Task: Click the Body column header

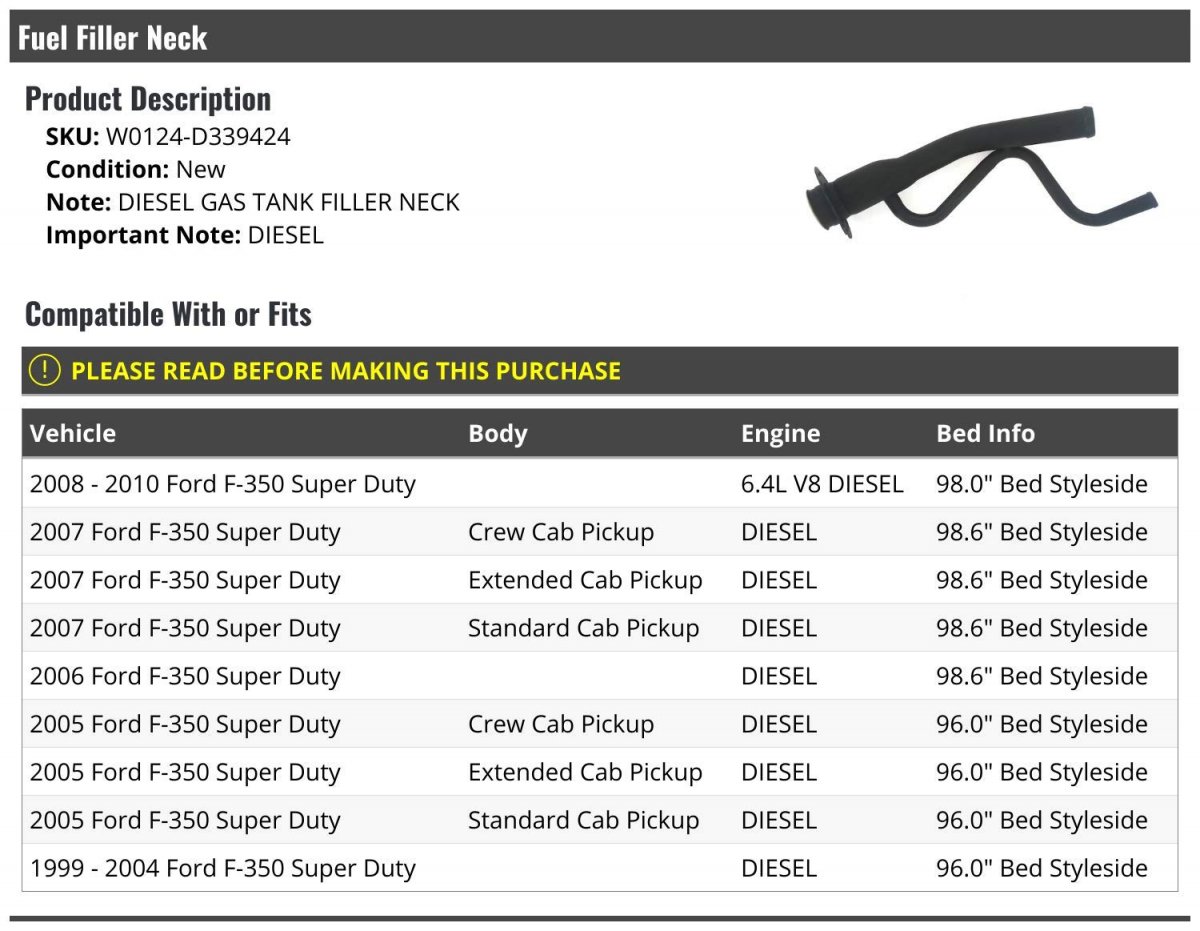Action: [498, 434]
